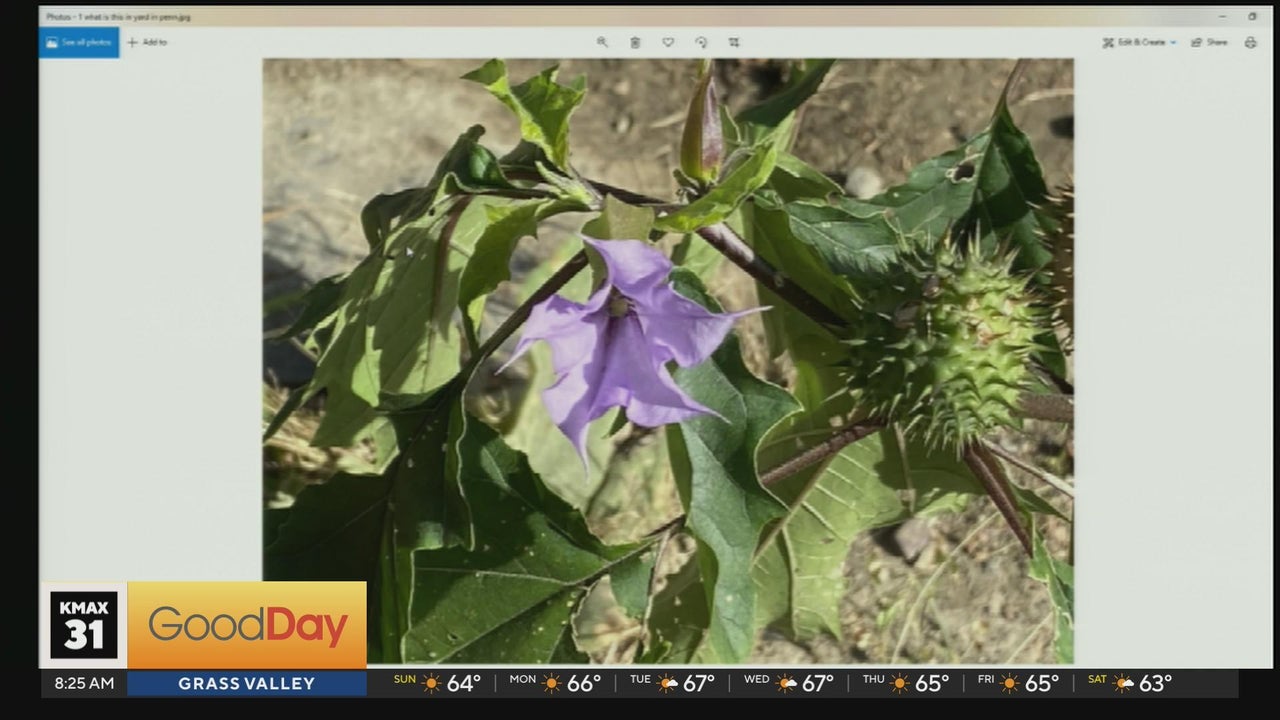The height and width of the screenshot is (720, 1280).
Task: Select Sunday's 64° forecast
Action: point(435,683)
